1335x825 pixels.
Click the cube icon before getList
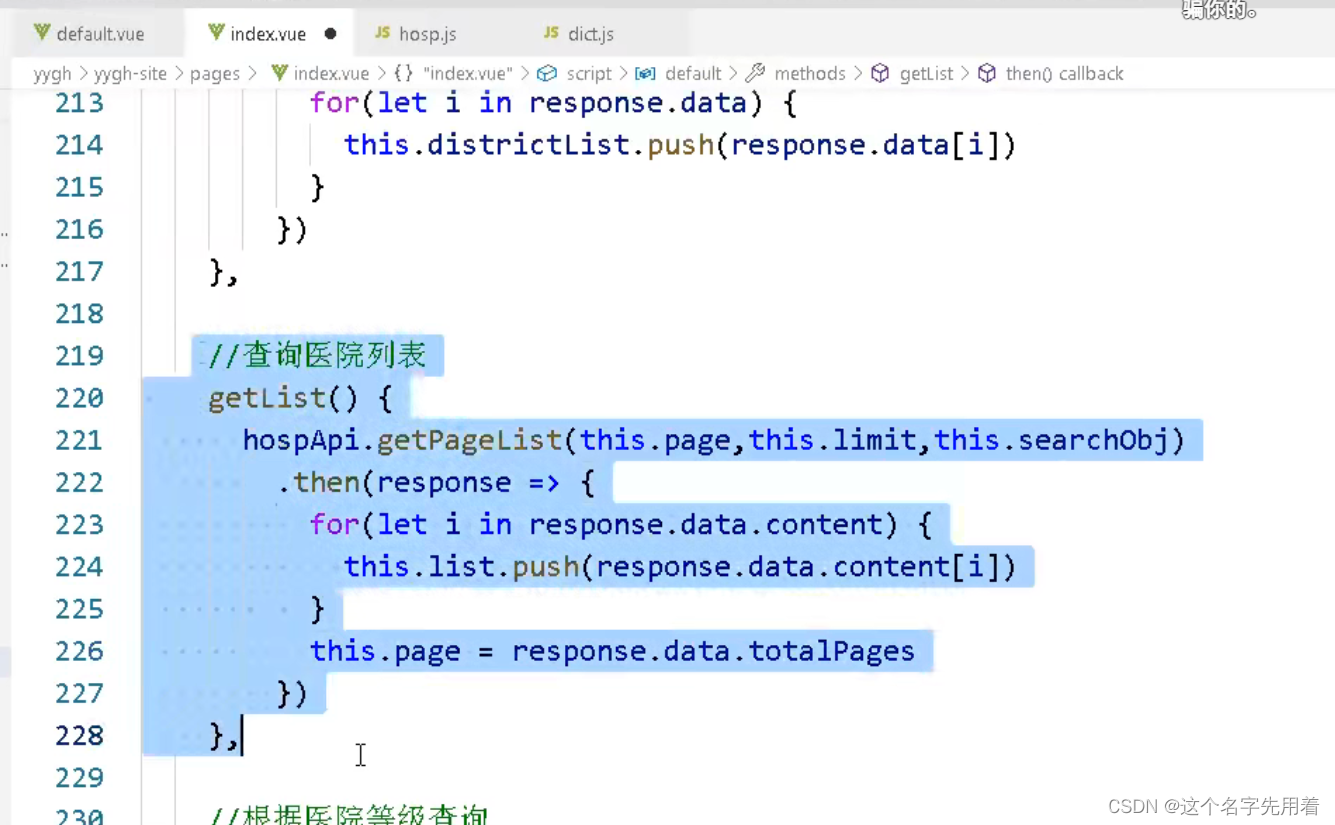pos(880,73)
